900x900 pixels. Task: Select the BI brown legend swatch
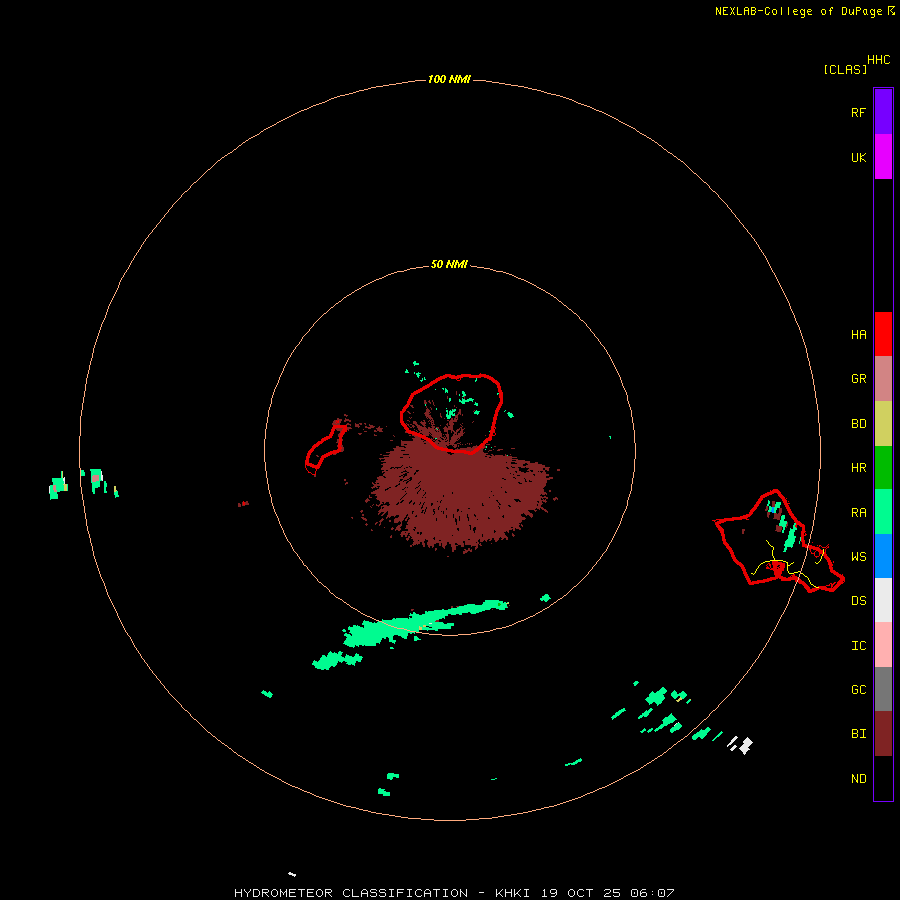[883, 734]
